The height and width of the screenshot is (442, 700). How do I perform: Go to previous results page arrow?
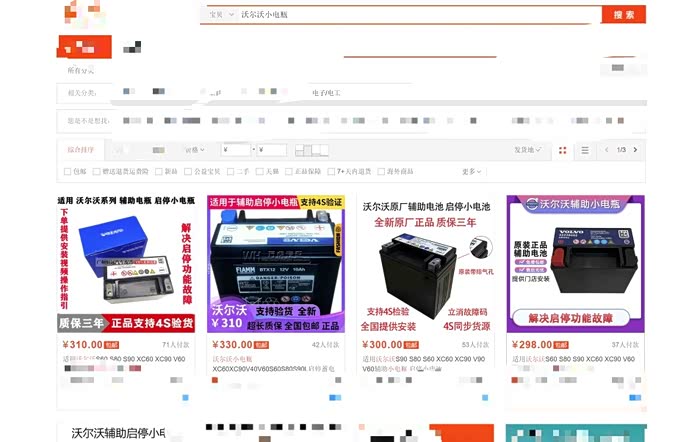click(606, 150)
